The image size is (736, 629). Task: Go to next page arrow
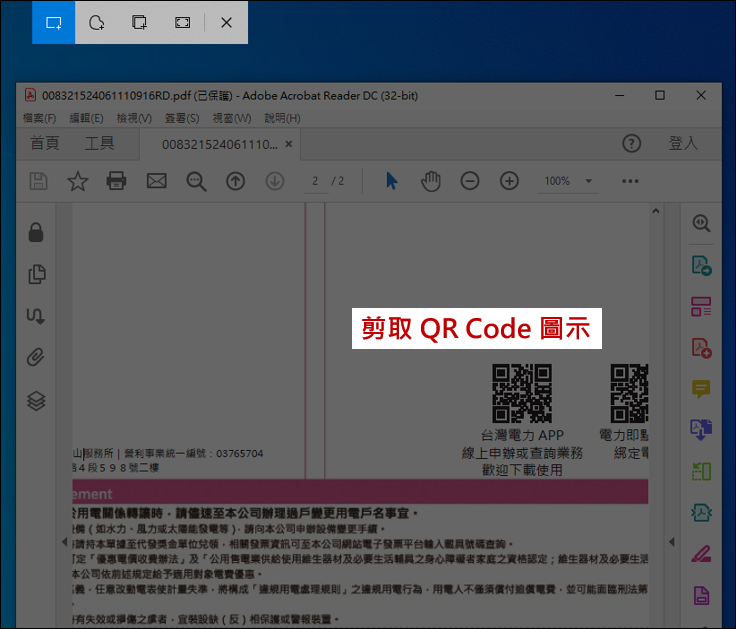275,181
